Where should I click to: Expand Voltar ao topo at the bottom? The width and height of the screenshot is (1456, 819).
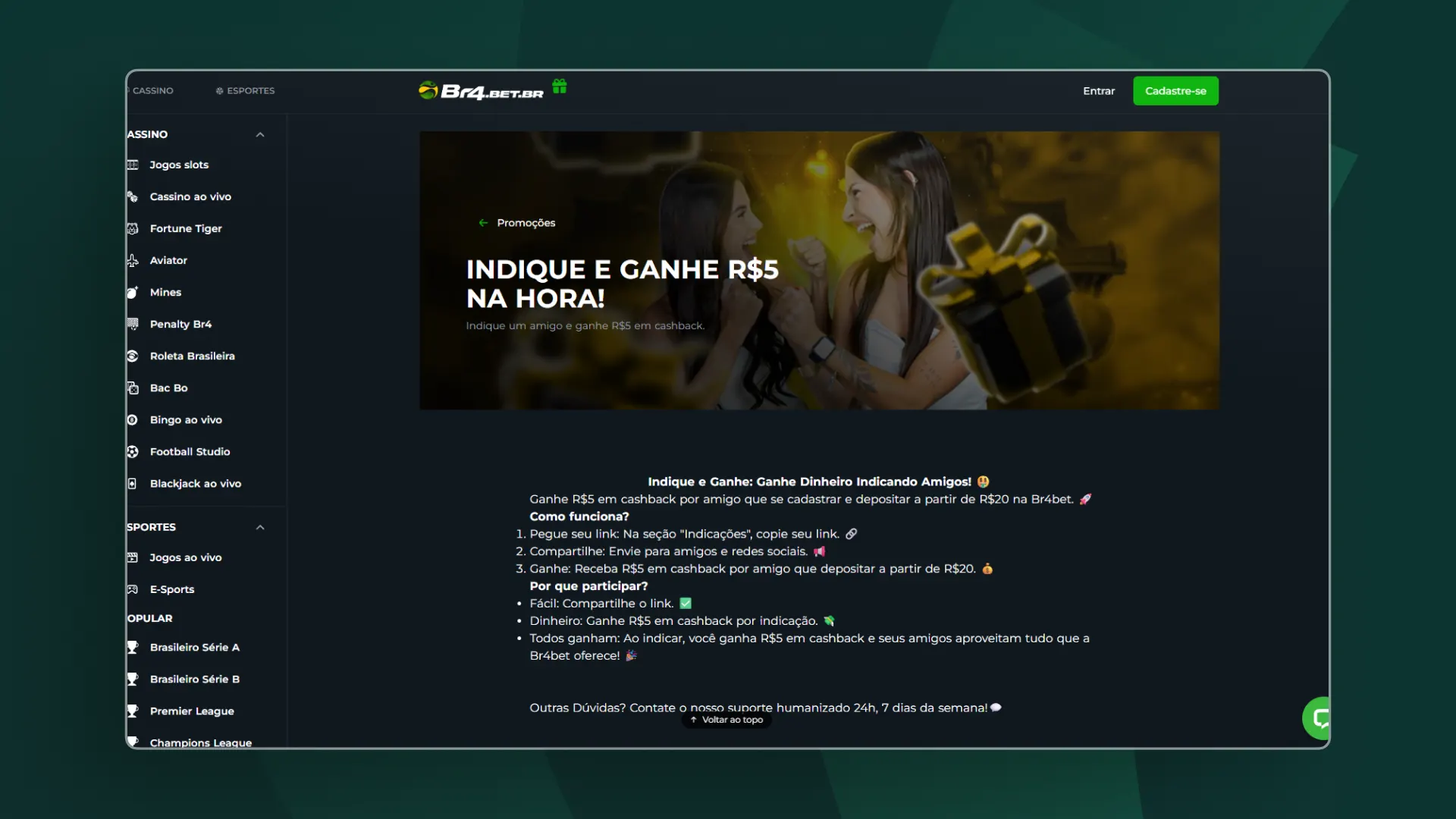(x=726, y=720)
